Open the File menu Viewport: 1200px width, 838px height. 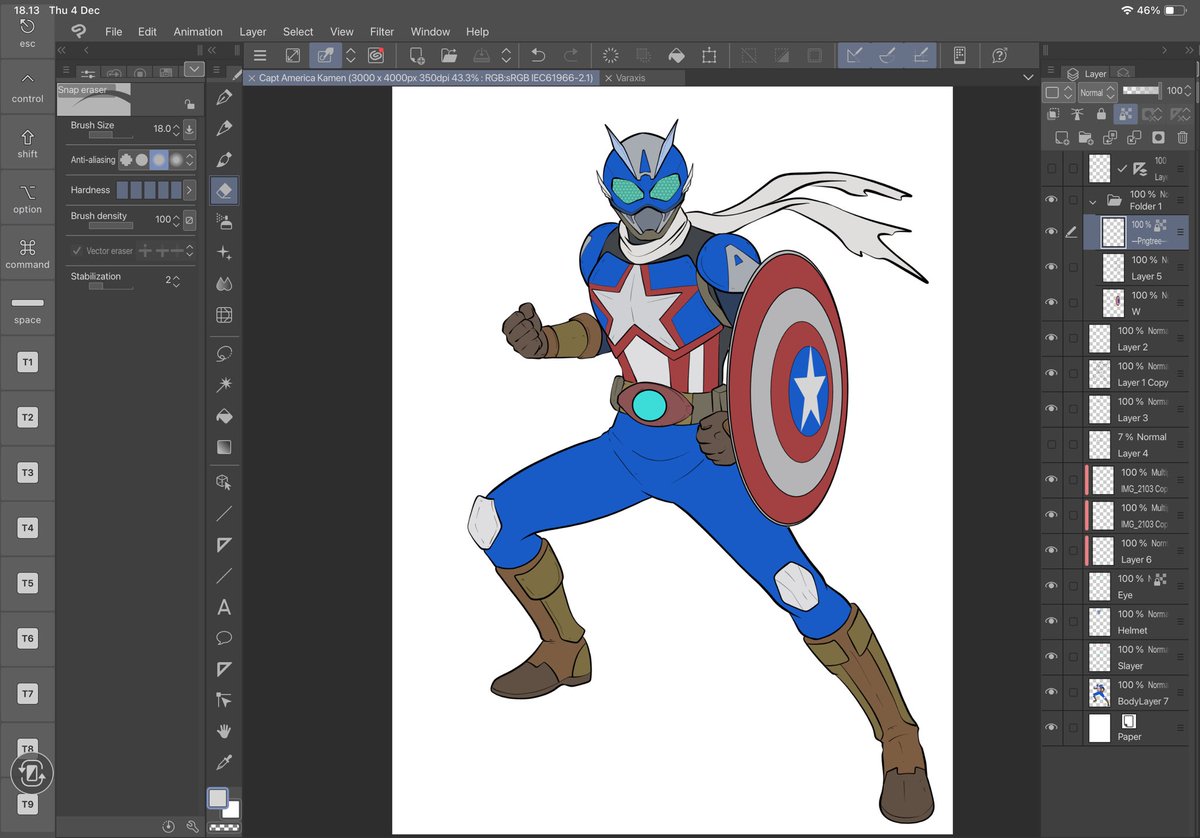(114, 32)
